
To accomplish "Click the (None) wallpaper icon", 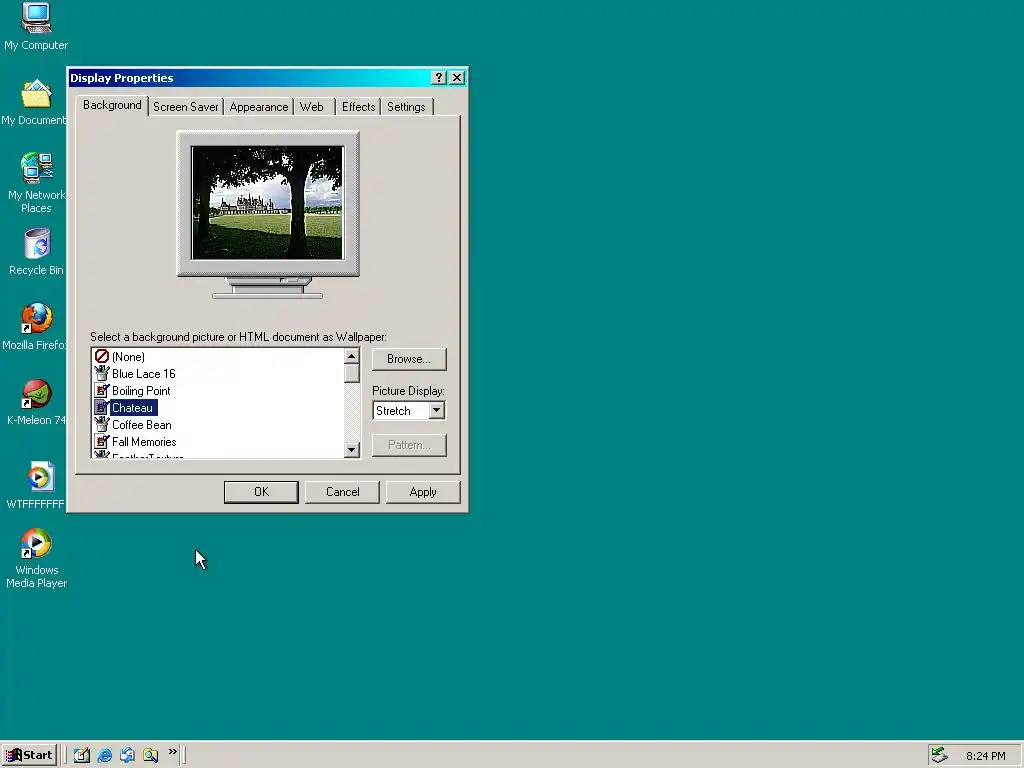I will point(101,357).
